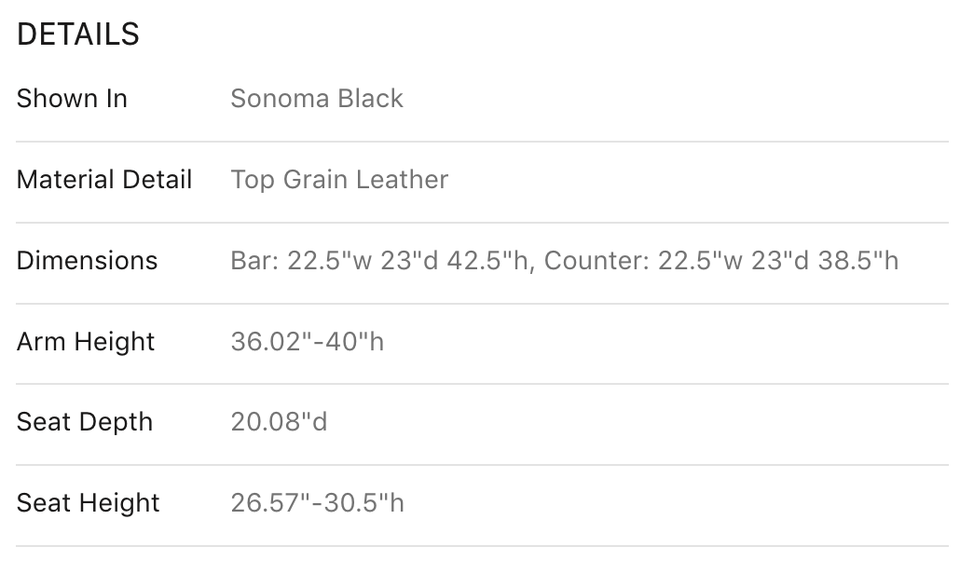Image resolution: width=960 pixels, height=574 pixels.
Task: Click the word Grain in material value
Action: coord(315,180)
